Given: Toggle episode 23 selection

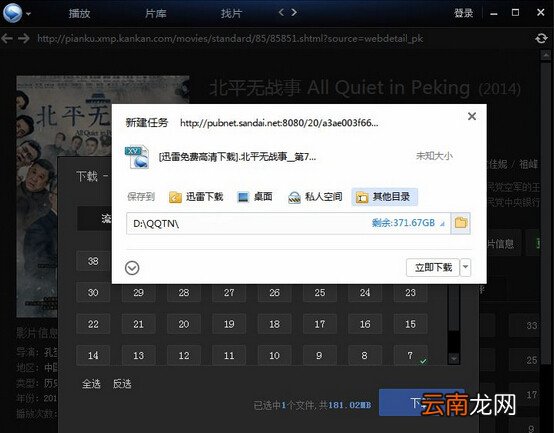Looking at the screenshot, I should (x=410, y=292).
